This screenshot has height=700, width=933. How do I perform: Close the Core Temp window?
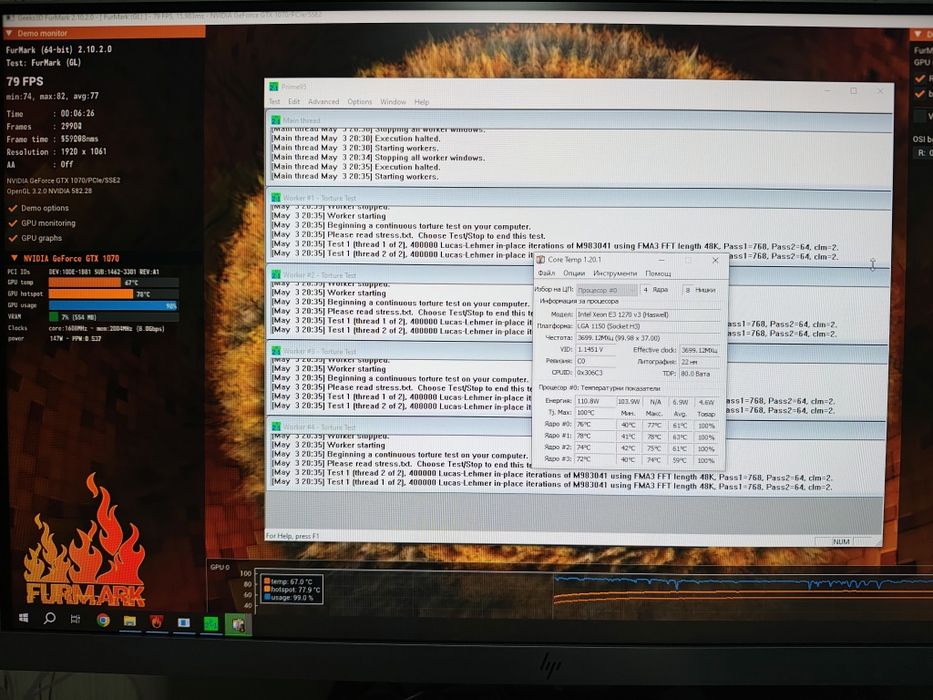pyautogui.click(x=715, y=260)
